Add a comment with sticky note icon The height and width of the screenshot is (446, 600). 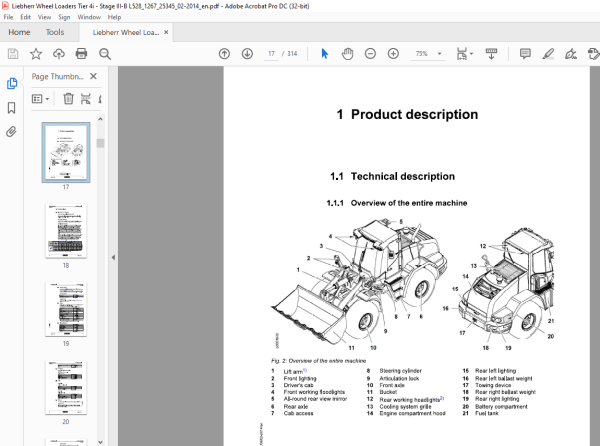tap(525, 54)
